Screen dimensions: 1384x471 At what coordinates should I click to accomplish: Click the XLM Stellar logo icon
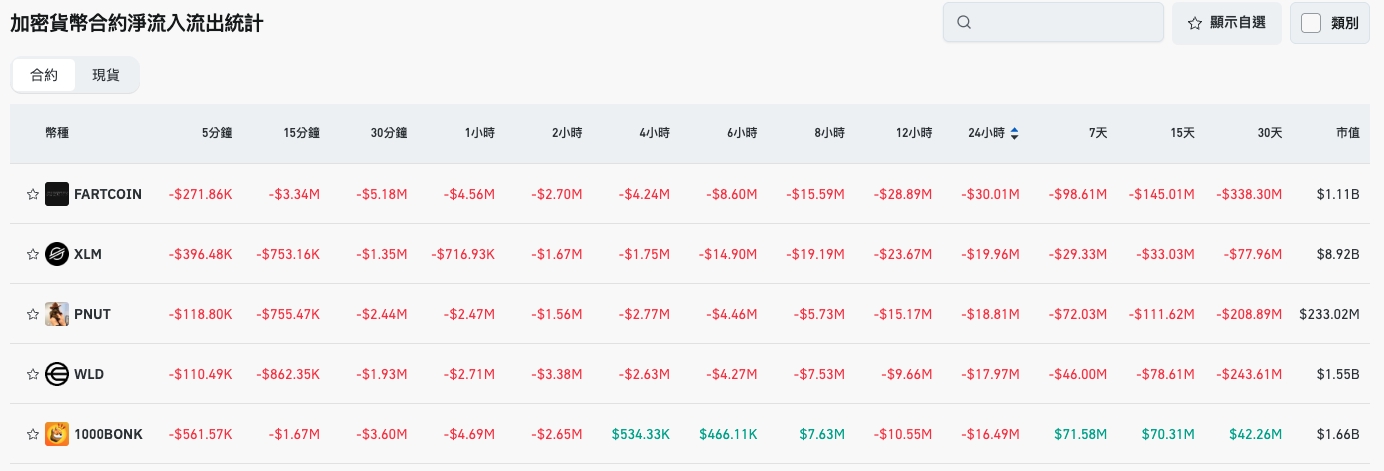[57, 254]
